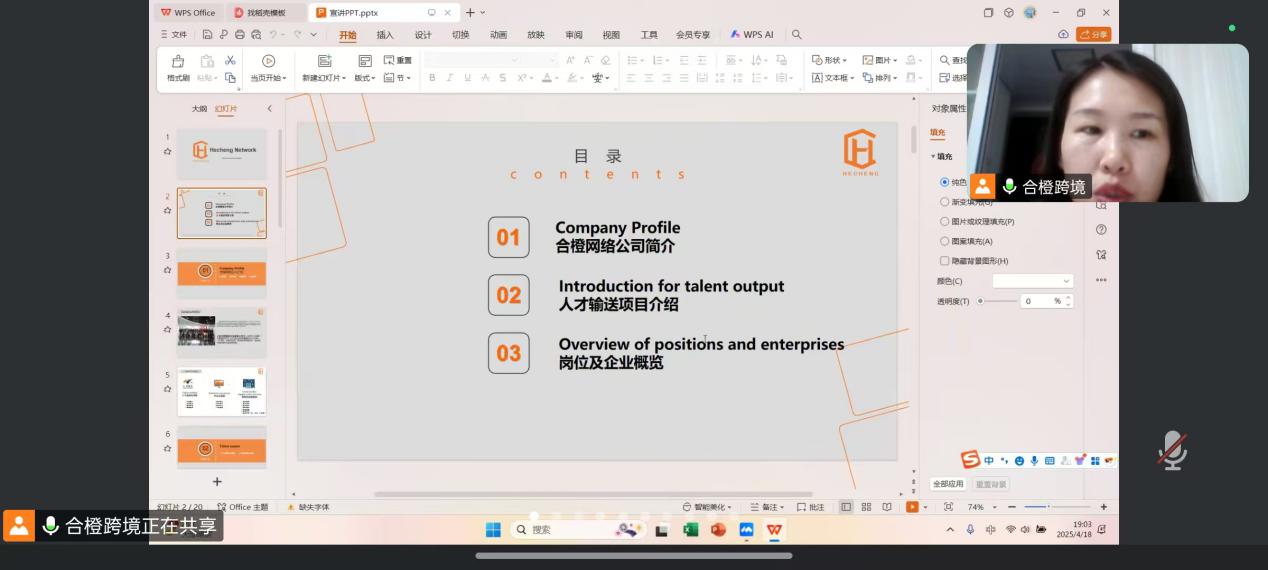Expand the Shapes (形状) dropdown
1268x570 pixels.
[x=830, y=61]
